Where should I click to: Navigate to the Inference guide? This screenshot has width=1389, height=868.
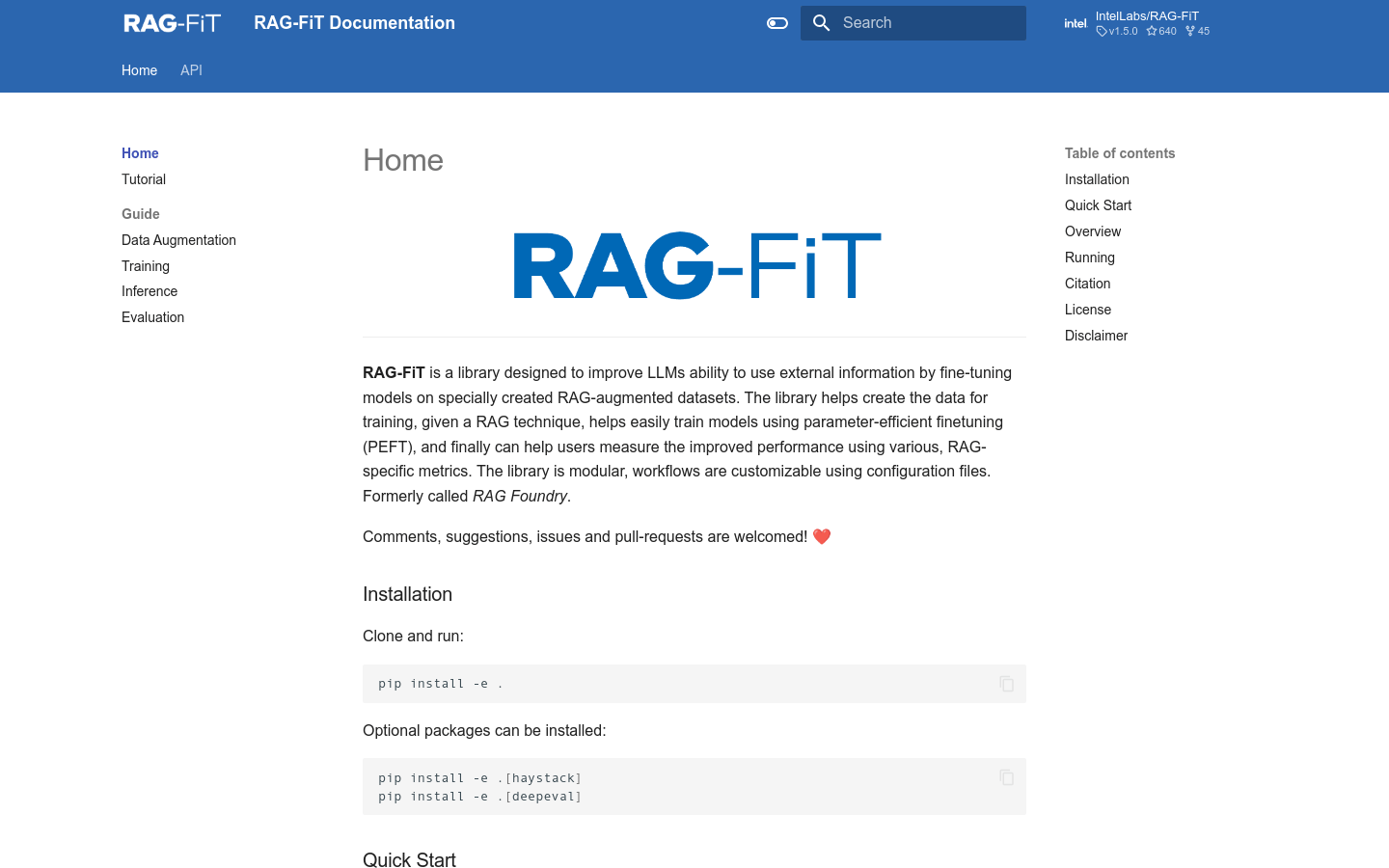click(x=150, y=291)
